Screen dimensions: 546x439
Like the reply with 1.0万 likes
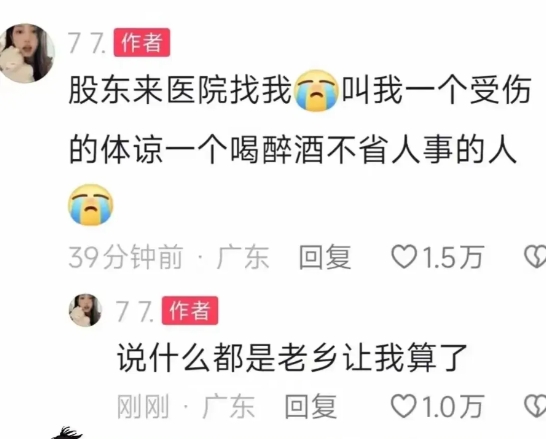404,406
